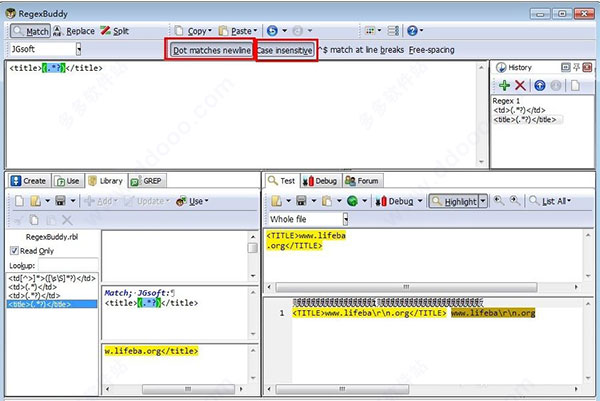Select <title>(.*?)</title> in History list
Screen dimensions: 600x401
click(x=525, y=119)
